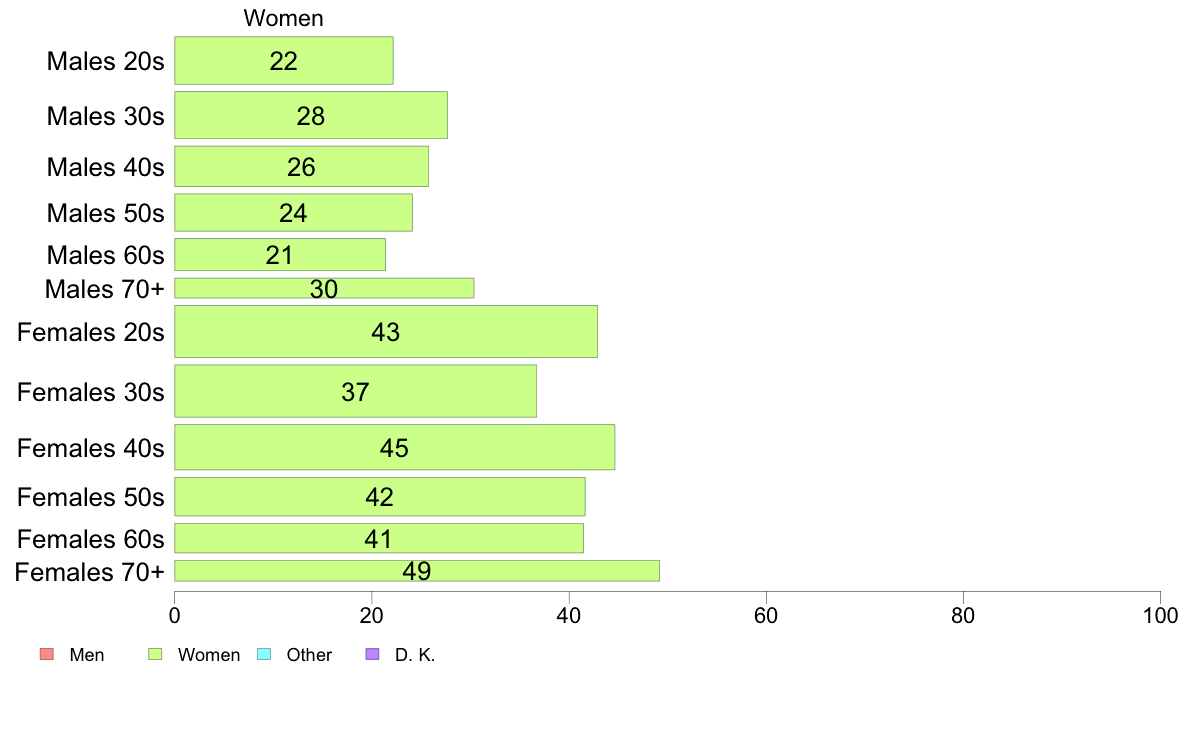Viewport: 1188px width, 736px height.
Task: Select the Males 50s bar
Action: pos(293,213)
